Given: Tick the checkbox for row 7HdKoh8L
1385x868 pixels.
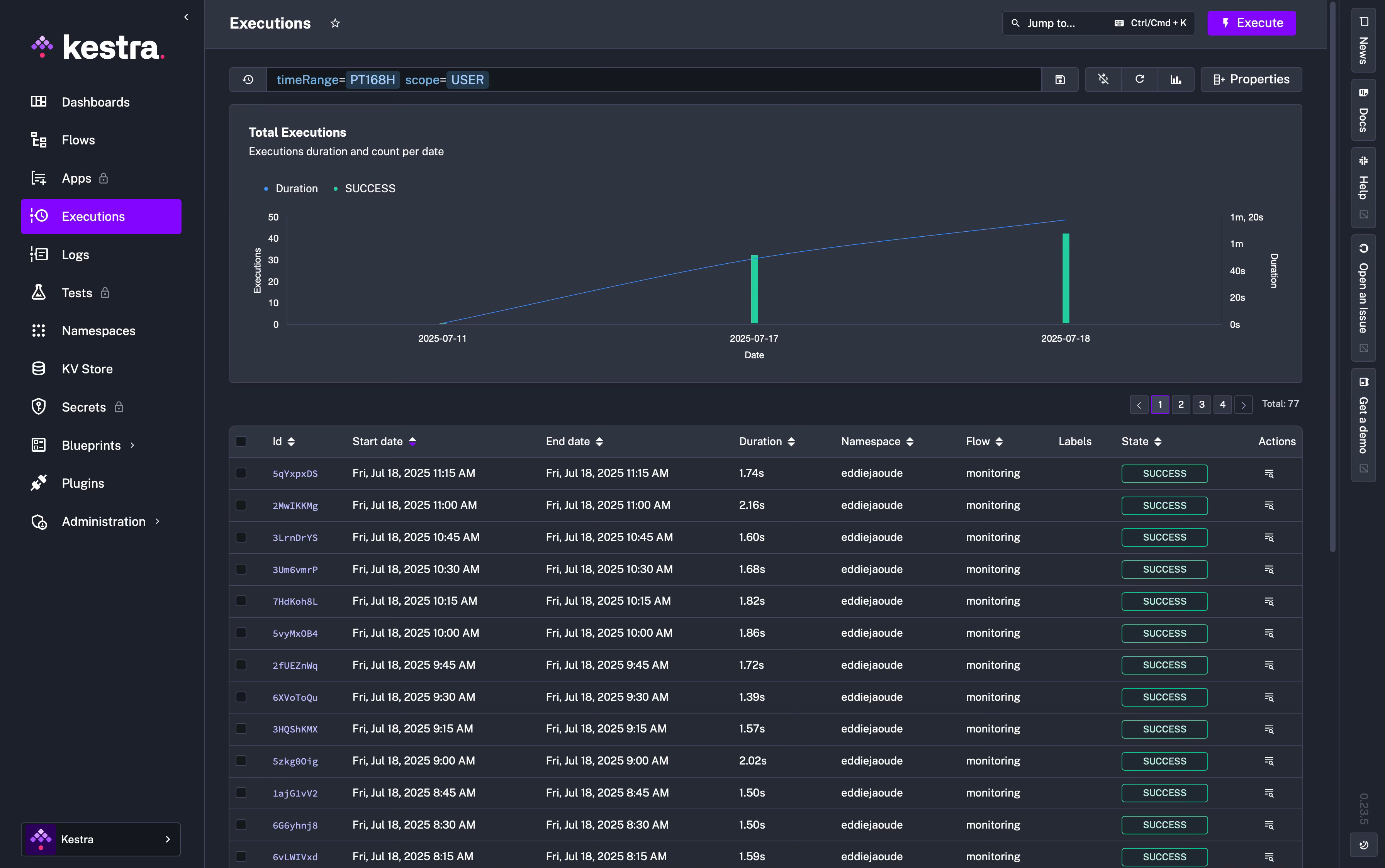Looking at the screenshot, I should coord(241,601).
